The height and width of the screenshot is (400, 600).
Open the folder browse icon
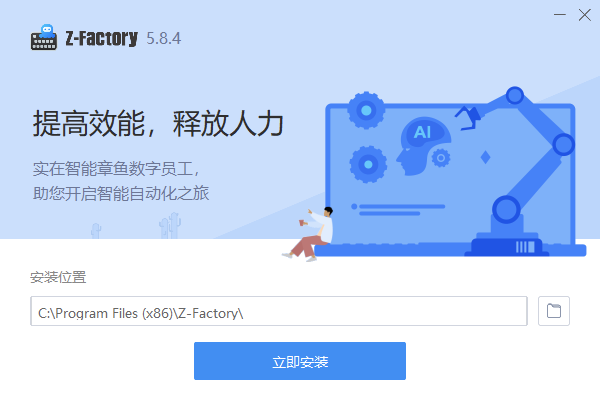(x=554, y=311)
